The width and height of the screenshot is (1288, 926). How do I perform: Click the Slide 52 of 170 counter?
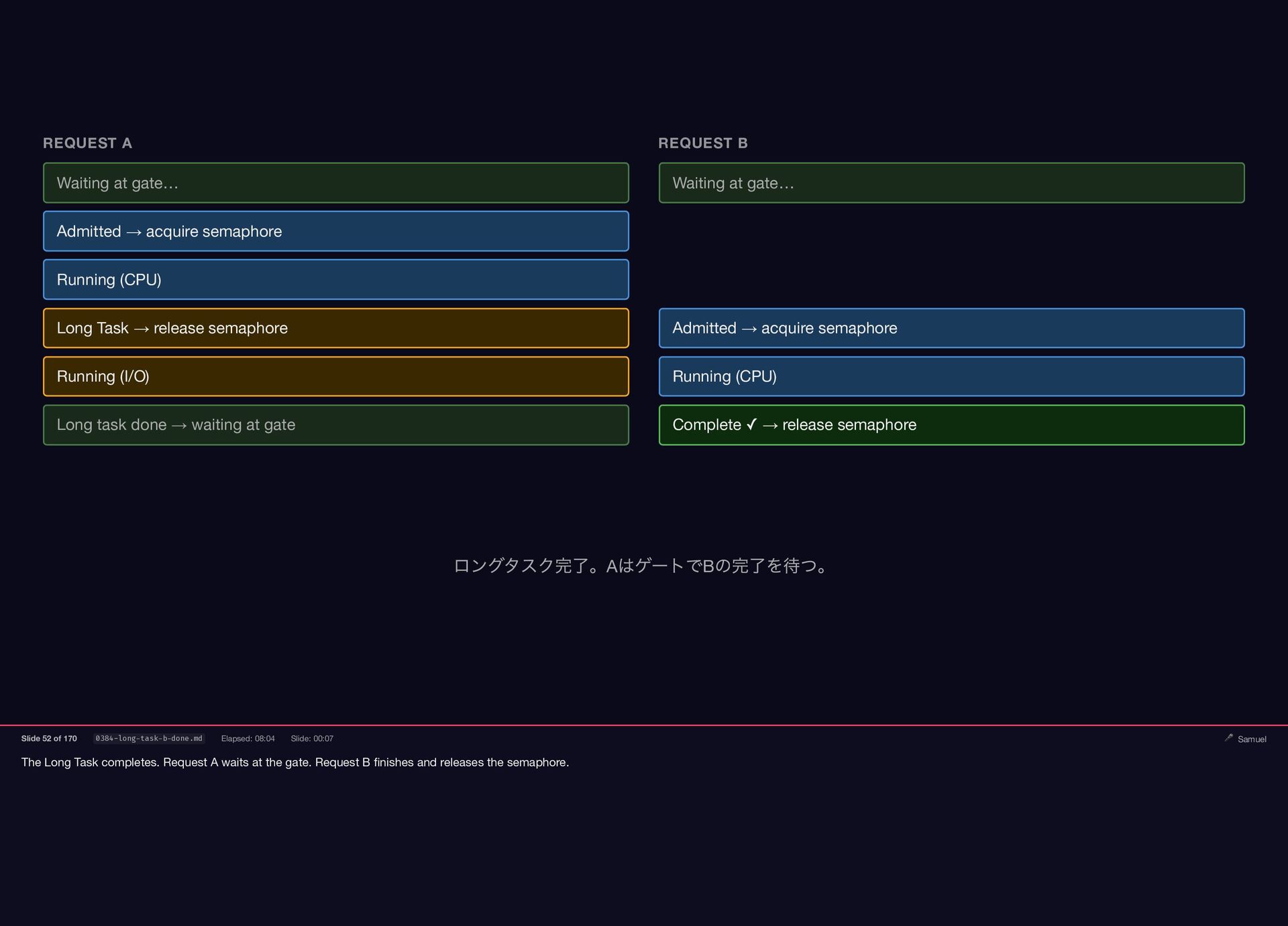(49, 738)
